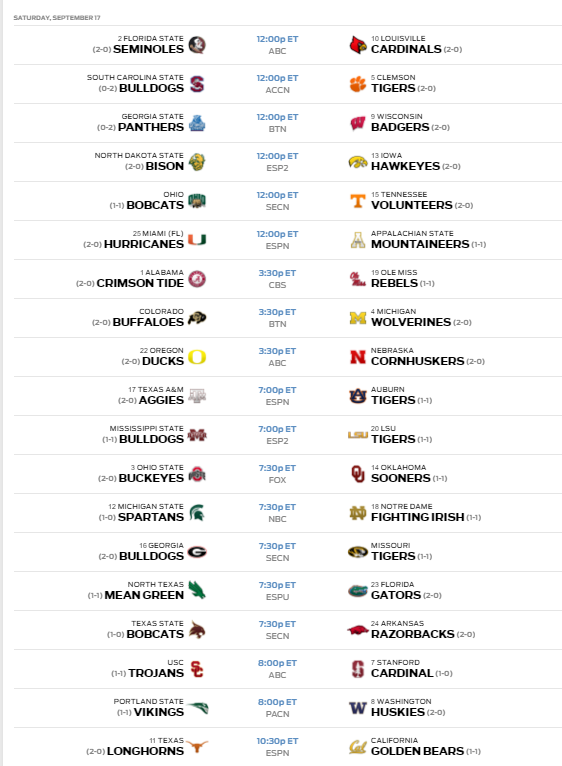Click the Oregon Ducks O logo
The height and width of the screenshot is (766, 562).
[x=197, y=357]
